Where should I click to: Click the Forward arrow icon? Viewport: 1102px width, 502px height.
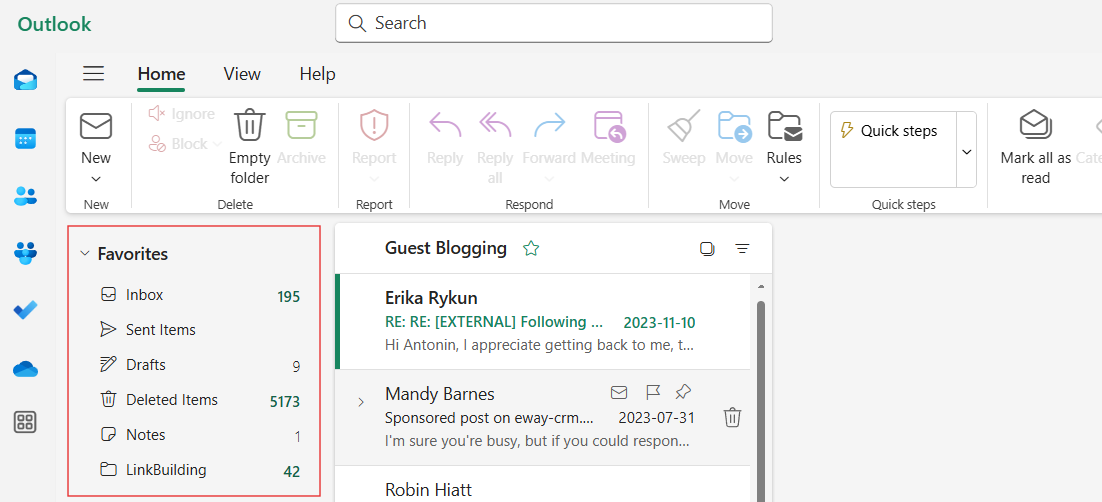(x=550, y=125)
